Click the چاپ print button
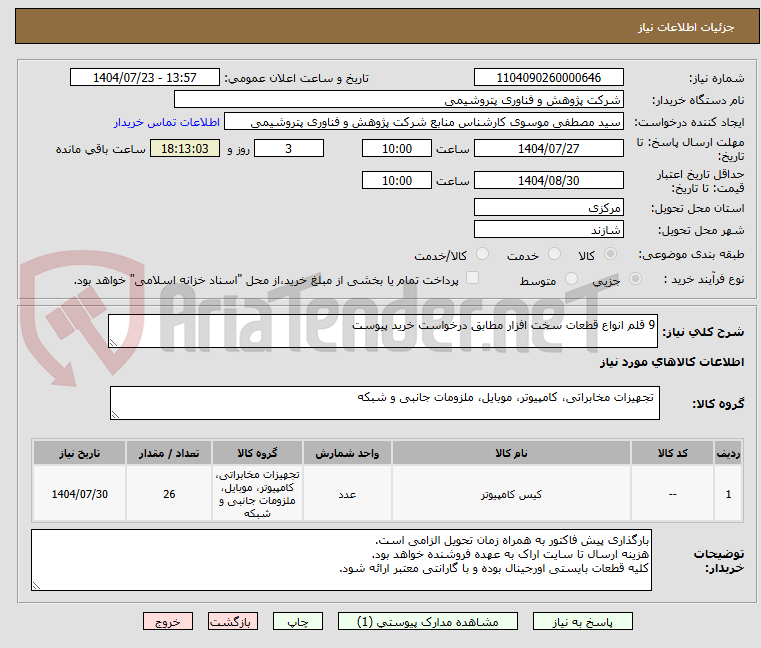 (298, 622)
